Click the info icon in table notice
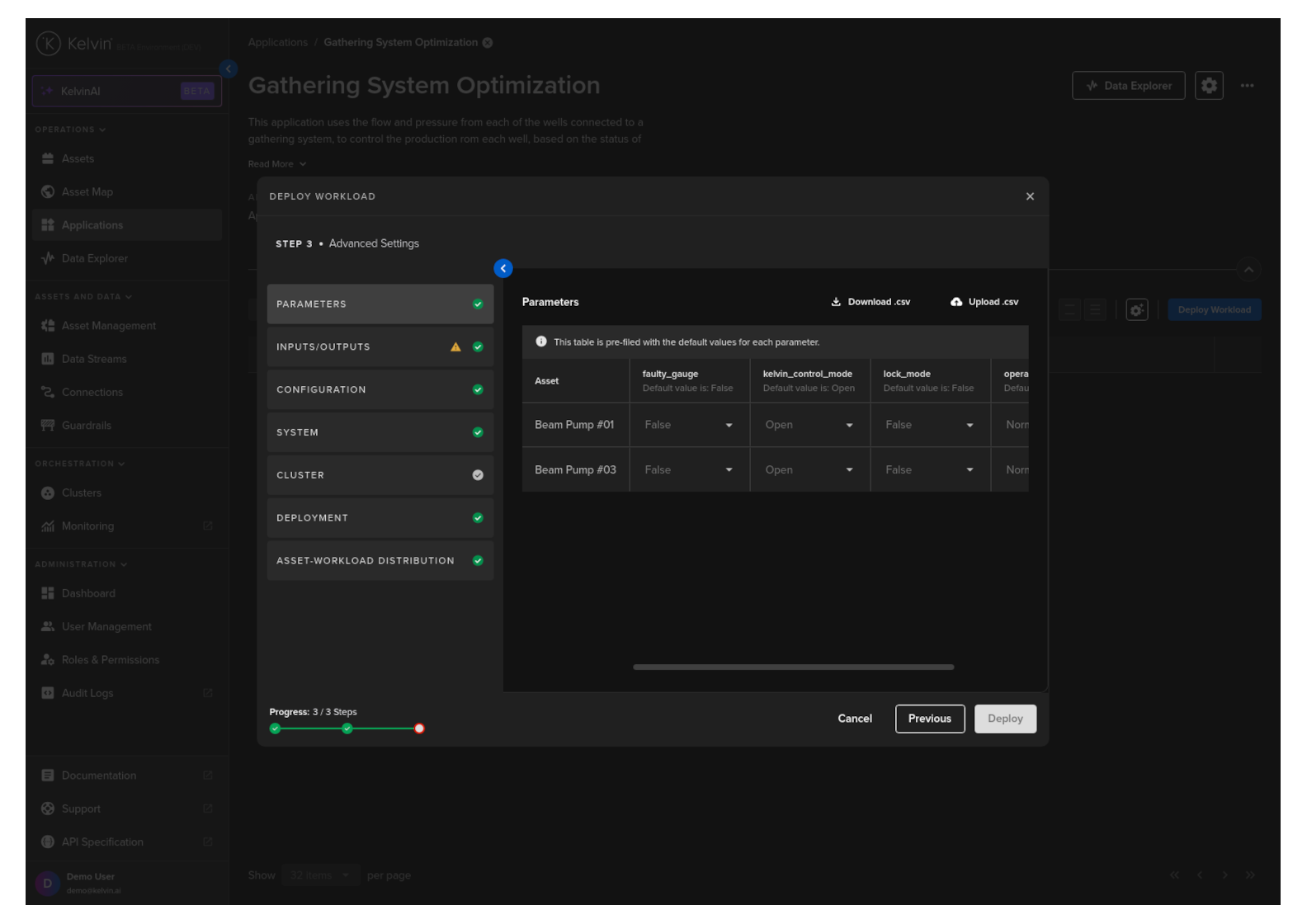 pos(541,342)
